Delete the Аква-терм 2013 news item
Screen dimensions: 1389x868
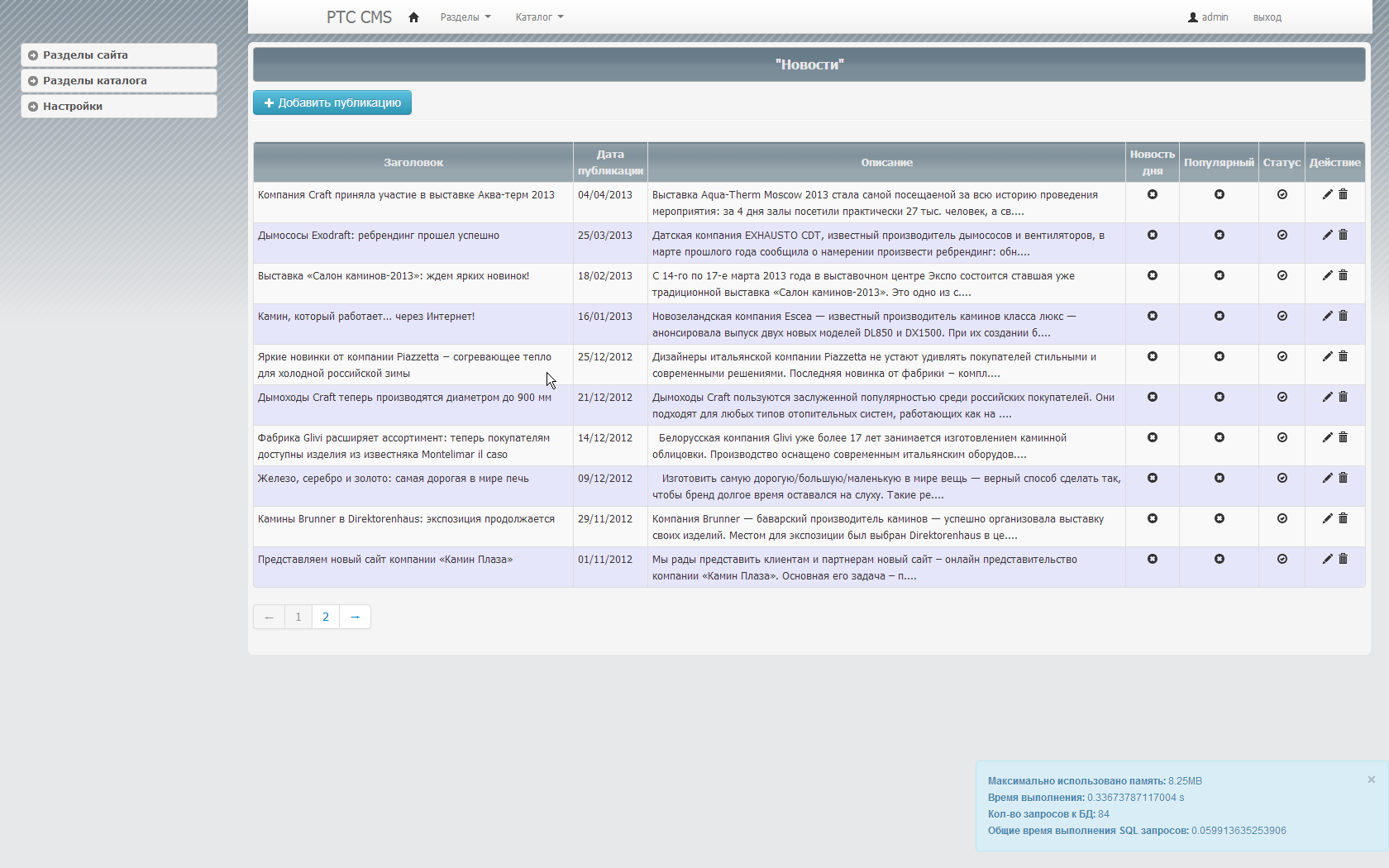[x=1343, y=194]
